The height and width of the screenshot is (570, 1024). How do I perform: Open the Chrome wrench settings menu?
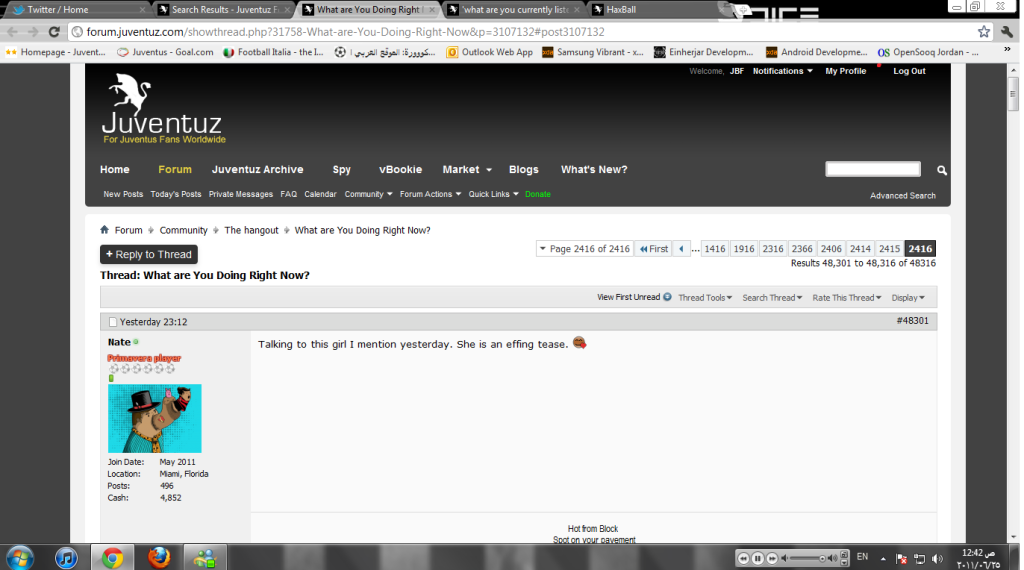pyautogui.click(x=1006, y=31)
